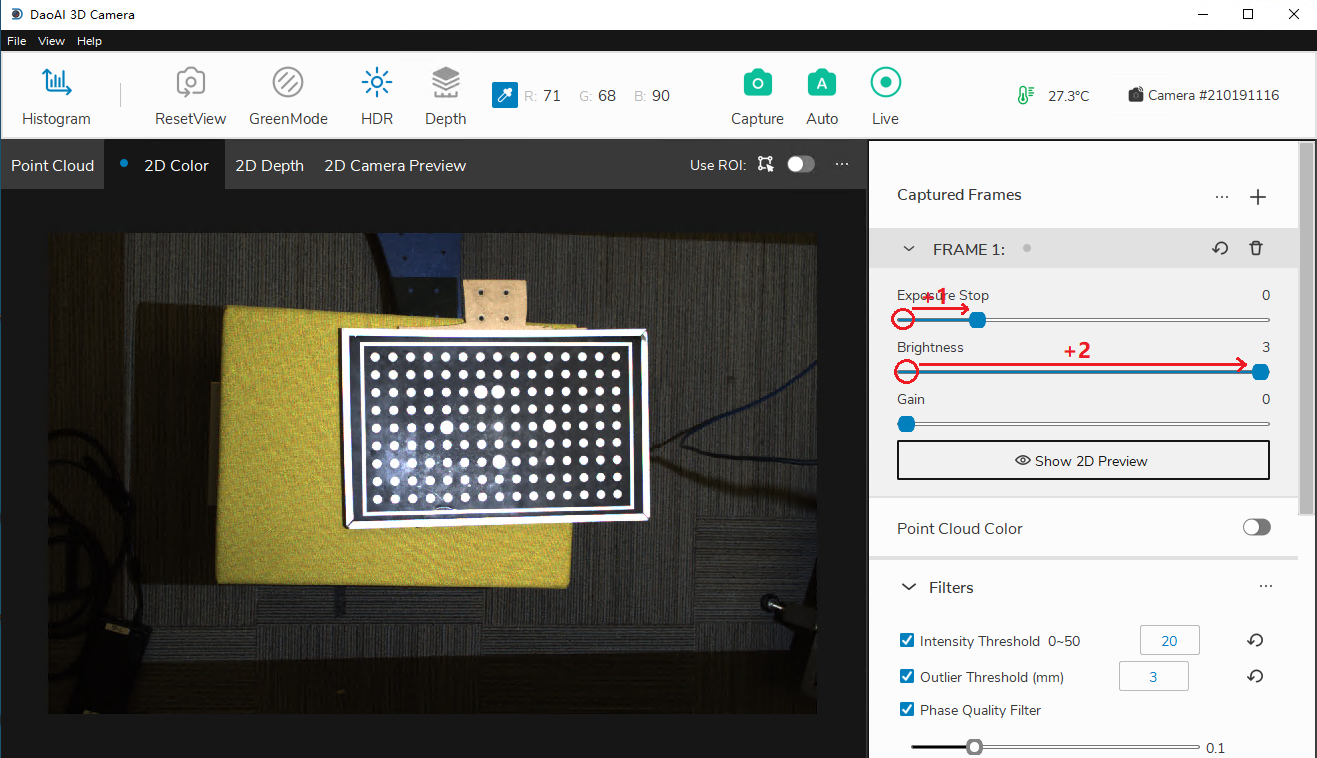Screen dimensions: 1317x758
Task: Add a new captured frame with plus icon
Action: click(x=1258, y=197)
